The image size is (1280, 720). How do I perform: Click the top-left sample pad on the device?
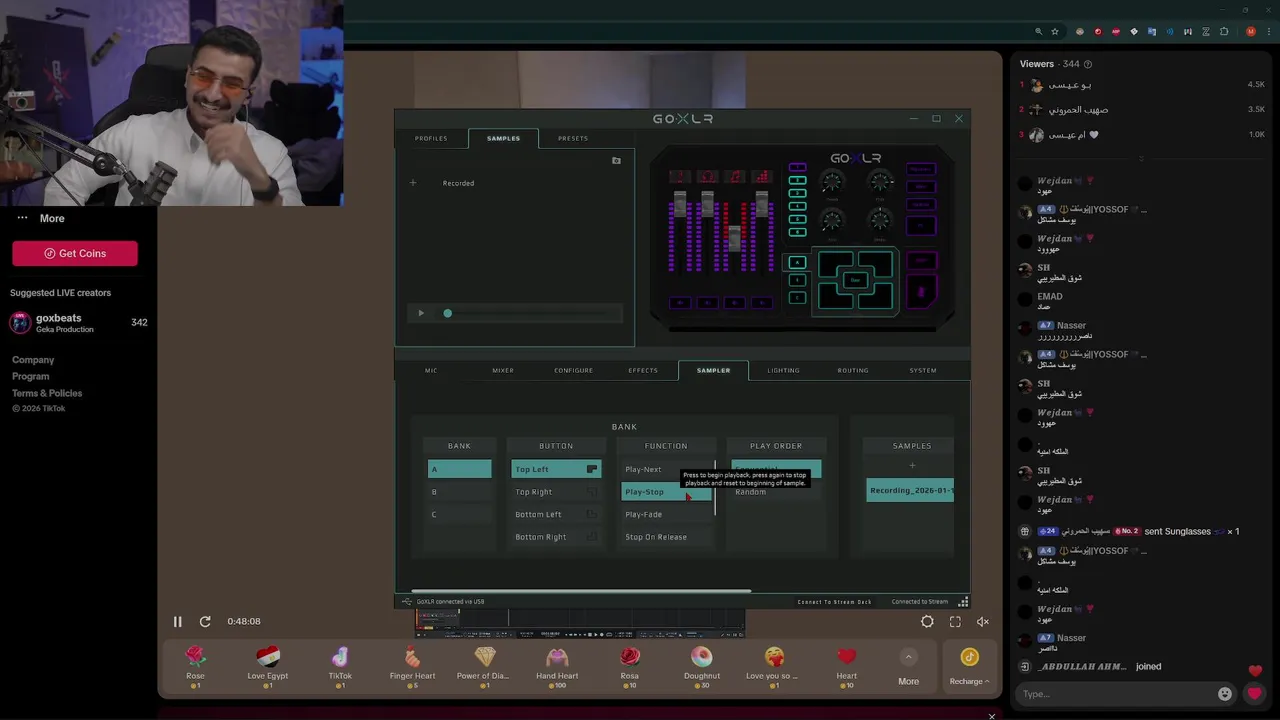(837, 263)
